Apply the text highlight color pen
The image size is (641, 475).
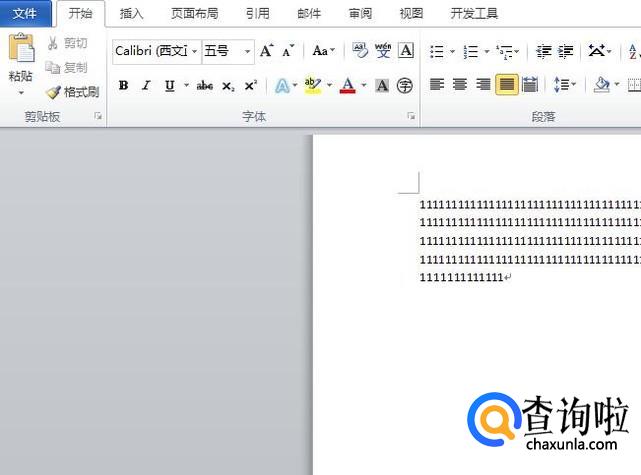(313, 85)
